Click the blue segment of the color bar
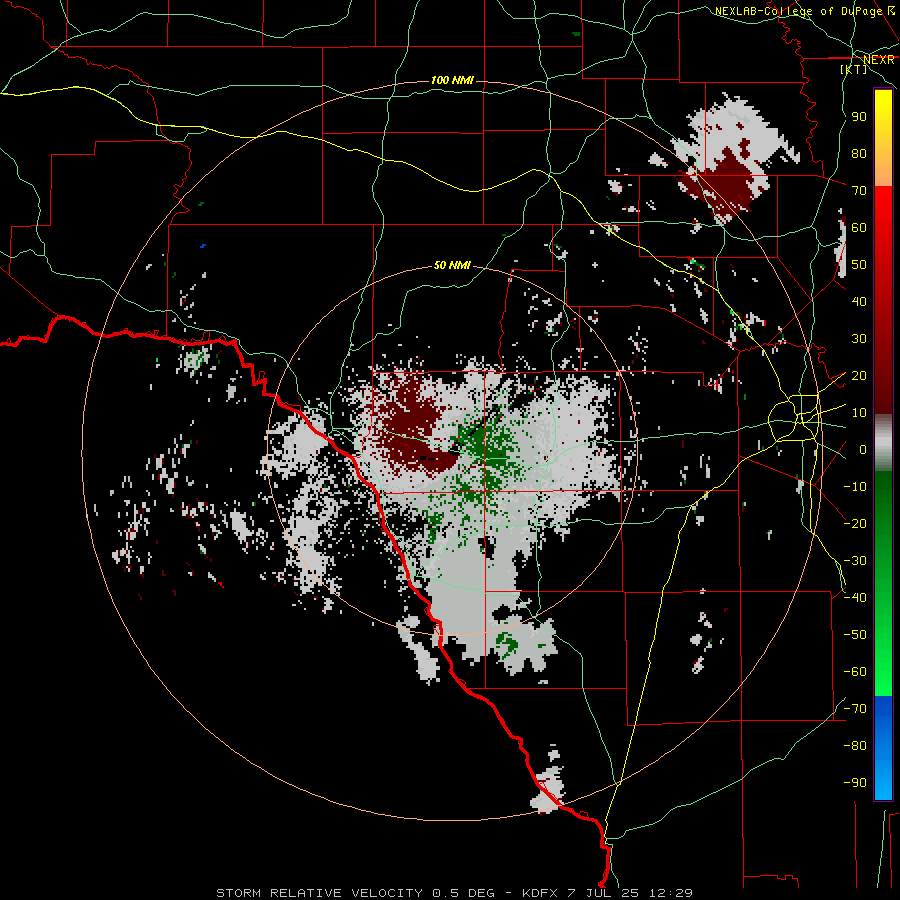The width and height of the screenshot is (900, 900). (883, 748)
